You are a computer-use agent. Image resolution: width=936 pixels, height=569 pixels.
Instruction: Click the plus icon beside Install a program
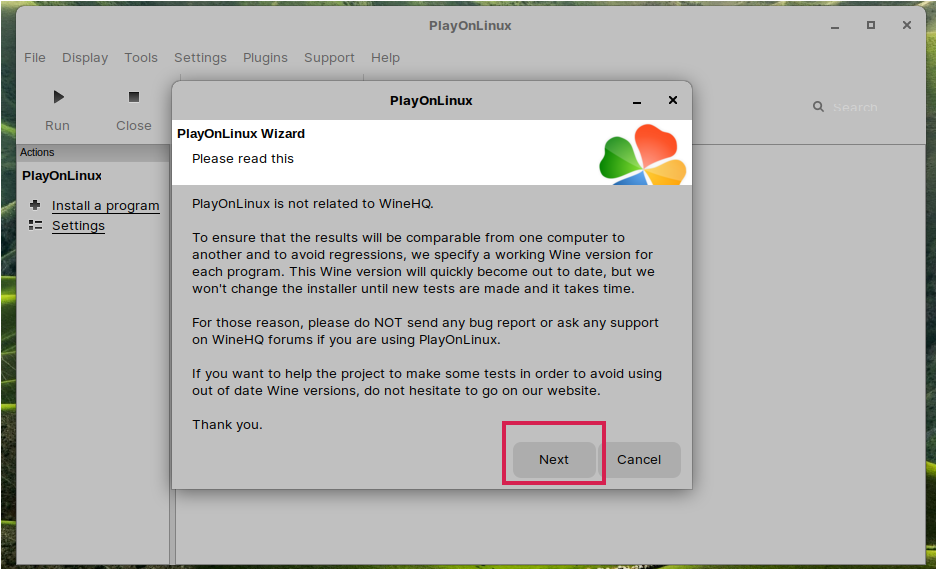[x=35, y=205]
